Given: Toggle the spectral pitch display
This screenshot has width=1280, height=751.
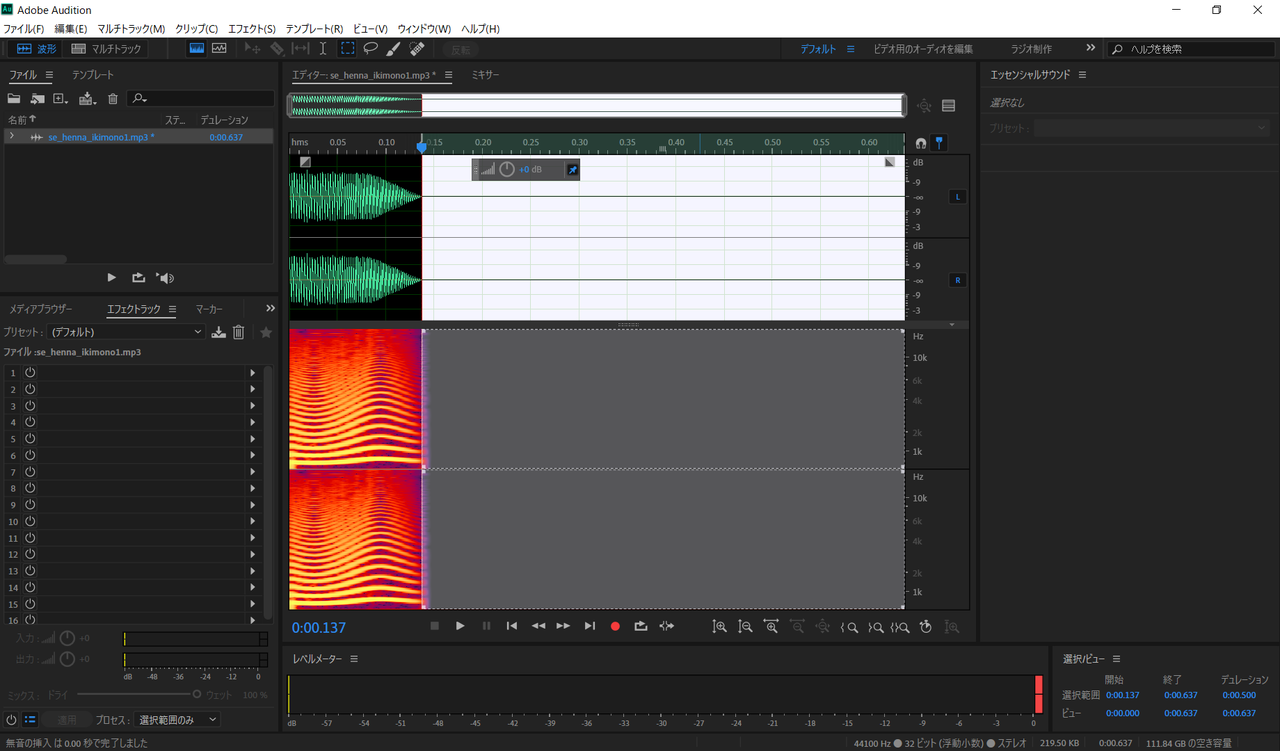Looking at the screenshot, I should pyautogui.click(x=219, y=48).
